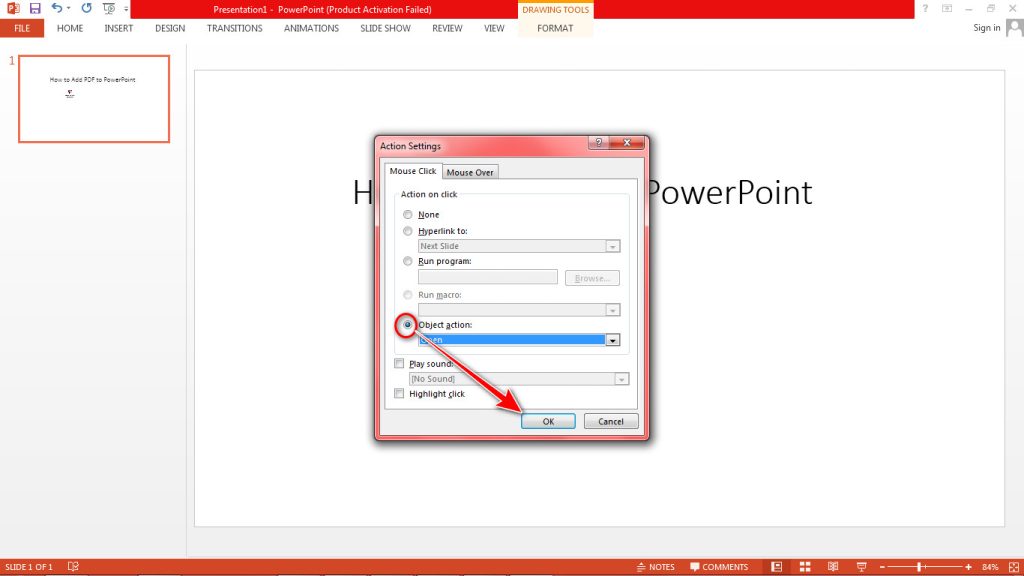Open the Hyperlink to dropdown
The width and height of the screenshot is (1024, 576).
[611, 245]
